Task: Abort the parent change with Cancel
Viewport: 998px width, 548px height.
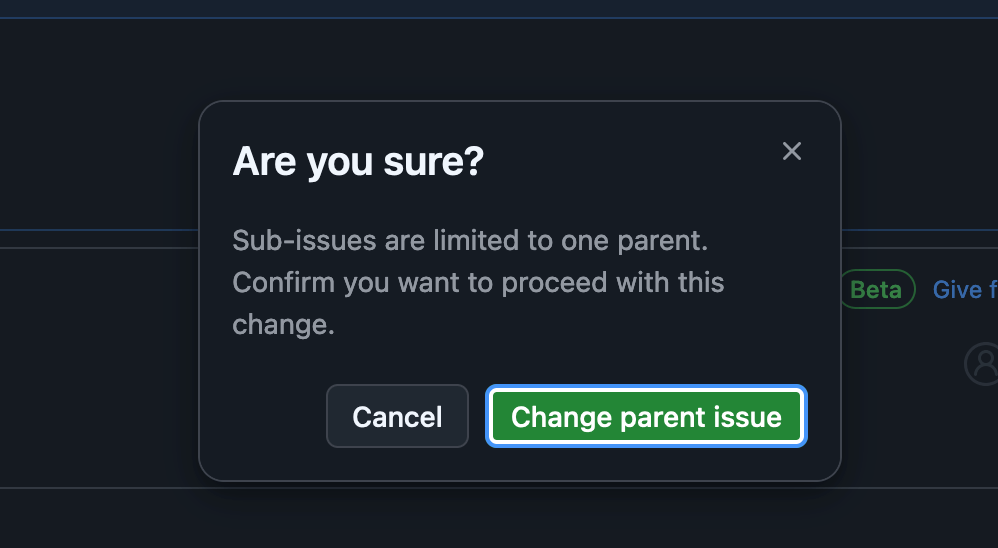Action: click(397, 416)
